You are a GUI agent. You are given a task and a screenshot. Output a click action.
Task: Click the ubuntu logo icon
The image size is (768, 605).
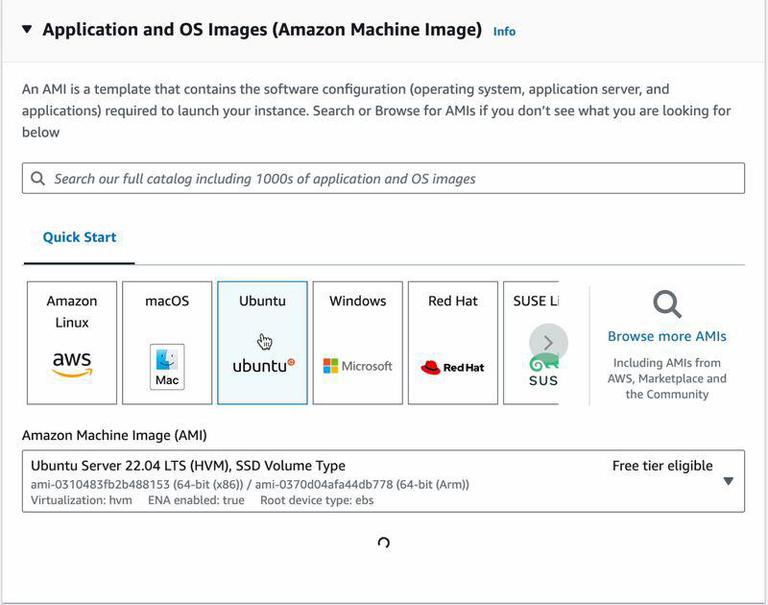263,366
